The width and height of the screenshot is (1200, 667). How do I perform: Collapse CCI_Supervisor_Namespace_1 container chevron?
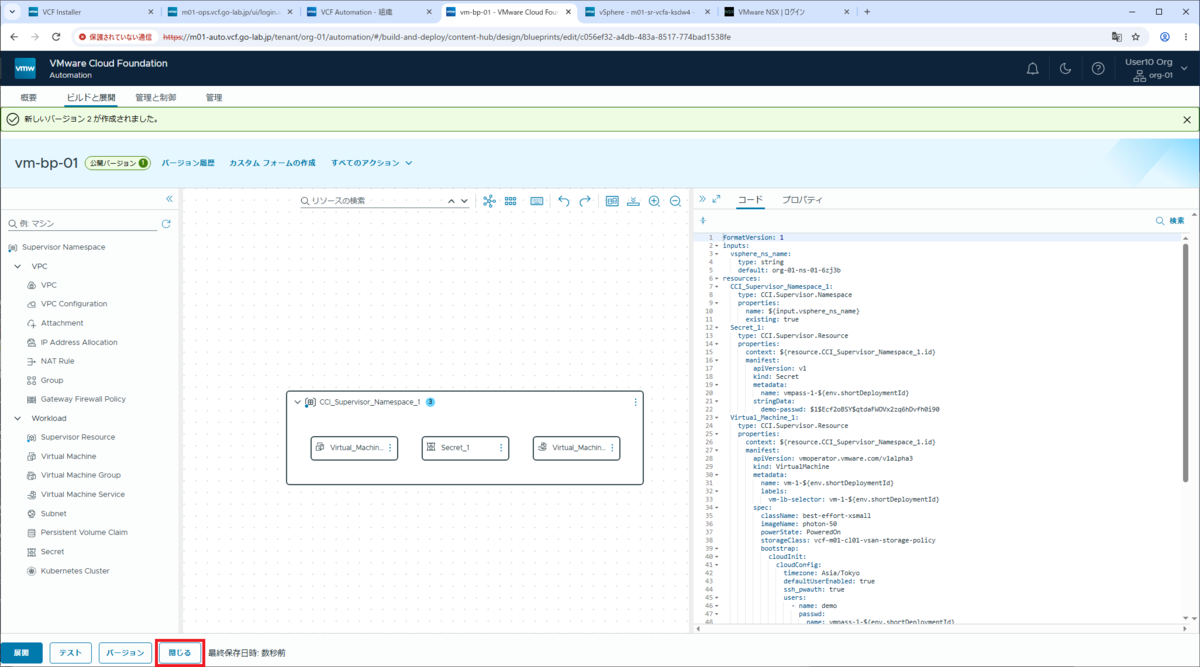coord(297,402)
